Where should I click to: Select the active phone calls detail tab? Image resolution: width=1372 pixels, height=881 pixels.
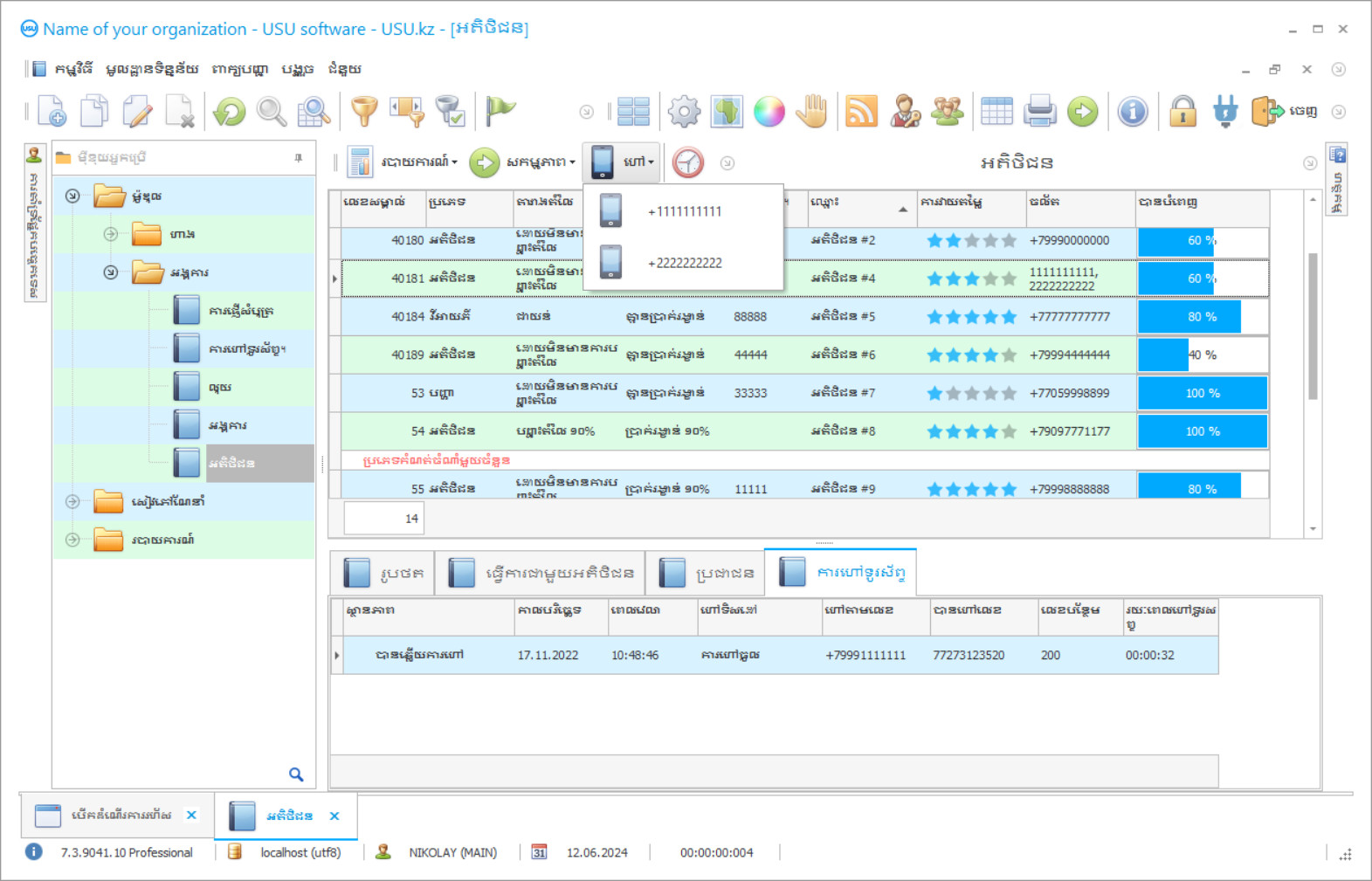(x=841, y=572)
